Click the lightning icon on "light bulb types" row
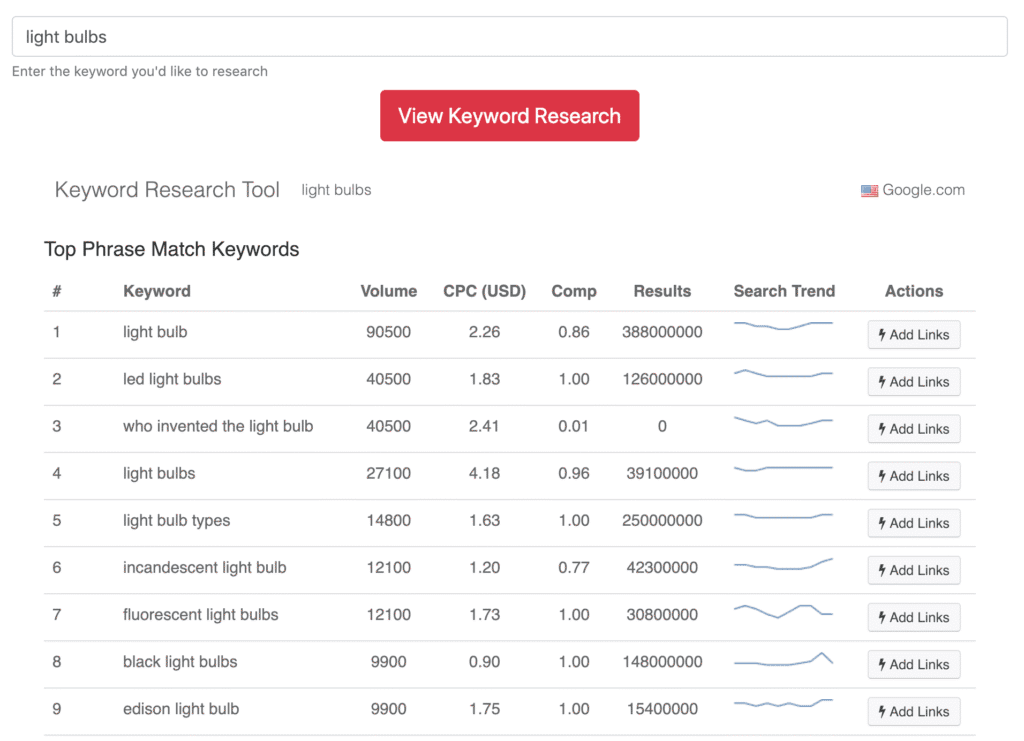 click(x=884, y=523)
